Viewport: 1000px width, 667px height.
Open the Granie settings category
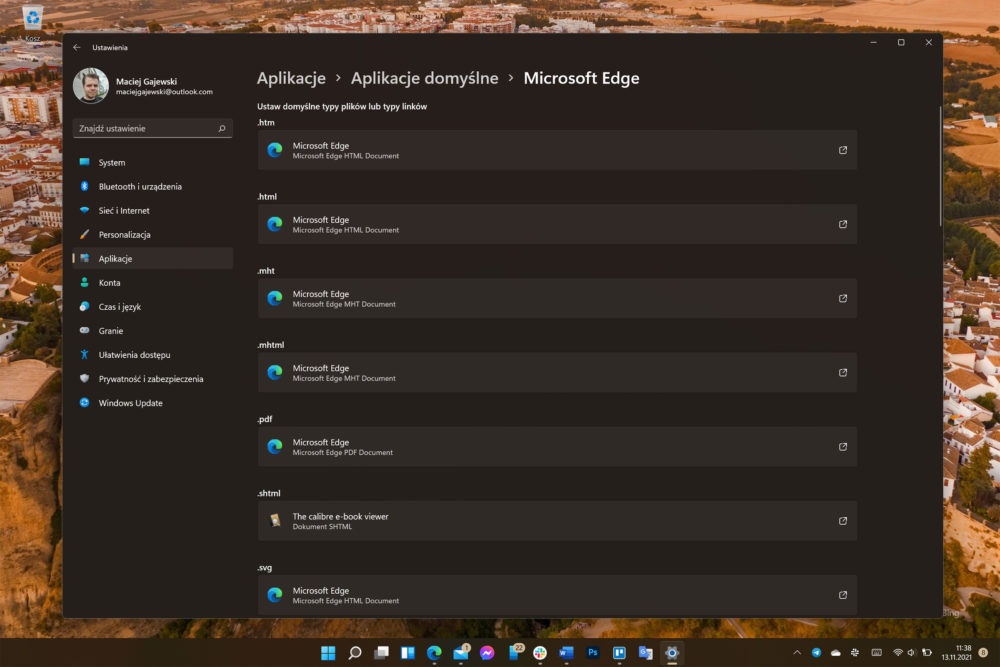tap(152, 330)
